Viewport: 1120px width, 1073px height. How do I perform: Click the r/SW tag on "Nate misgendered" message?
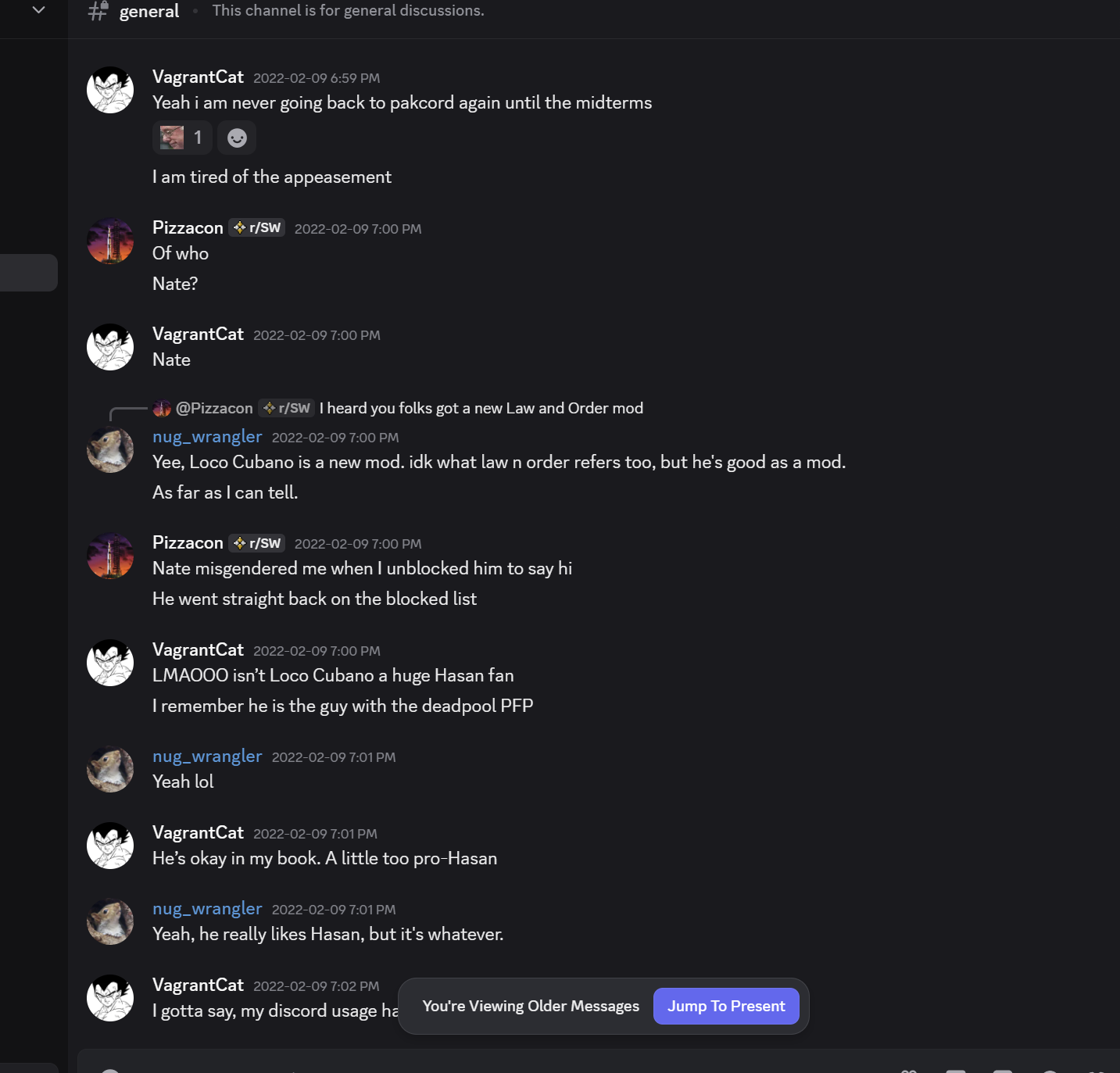click(x=257, y=543)
